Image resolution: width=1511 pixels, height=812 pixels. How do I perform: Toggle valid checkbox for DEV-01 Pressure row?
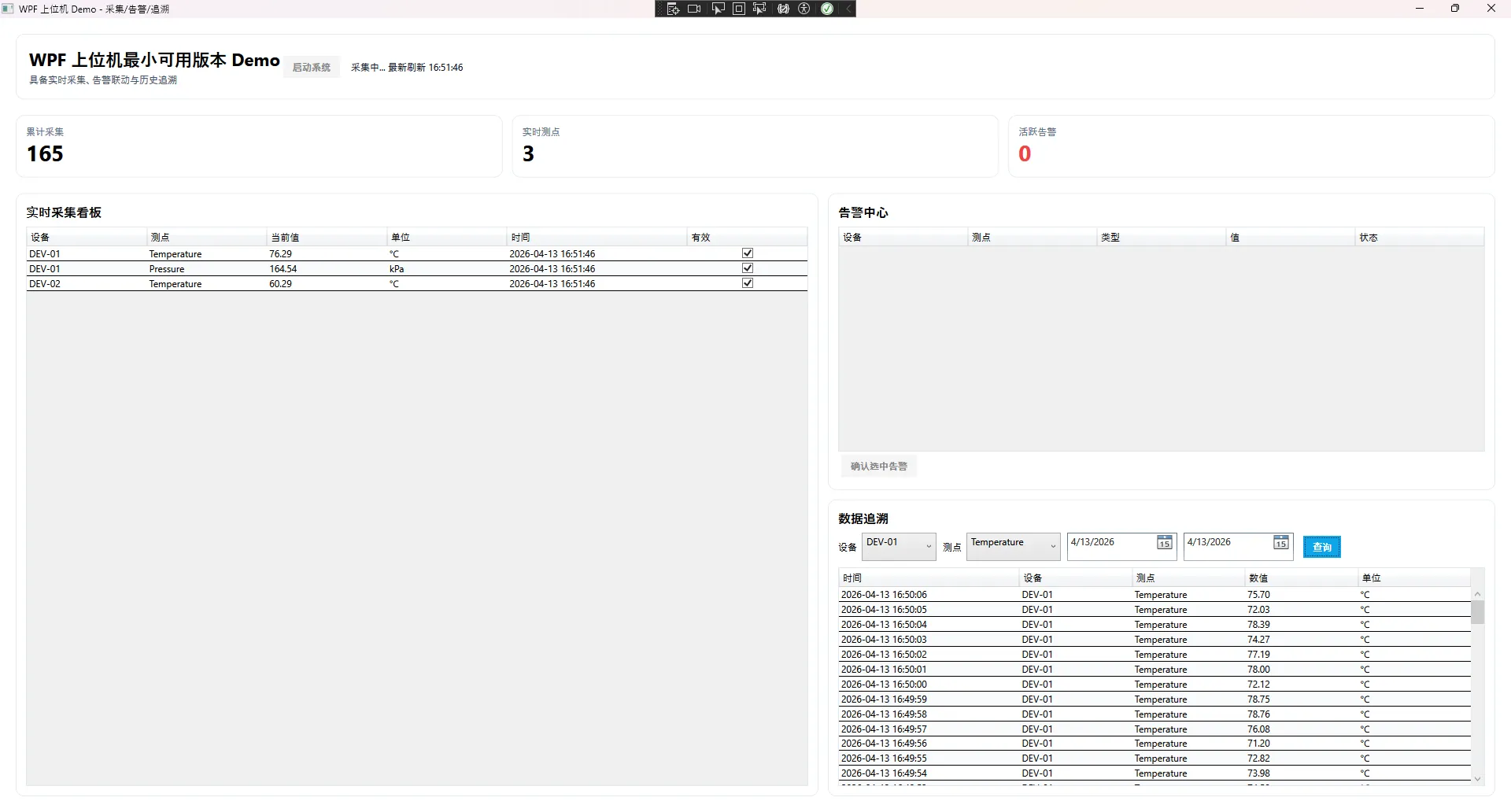click(x=748, y=268)
